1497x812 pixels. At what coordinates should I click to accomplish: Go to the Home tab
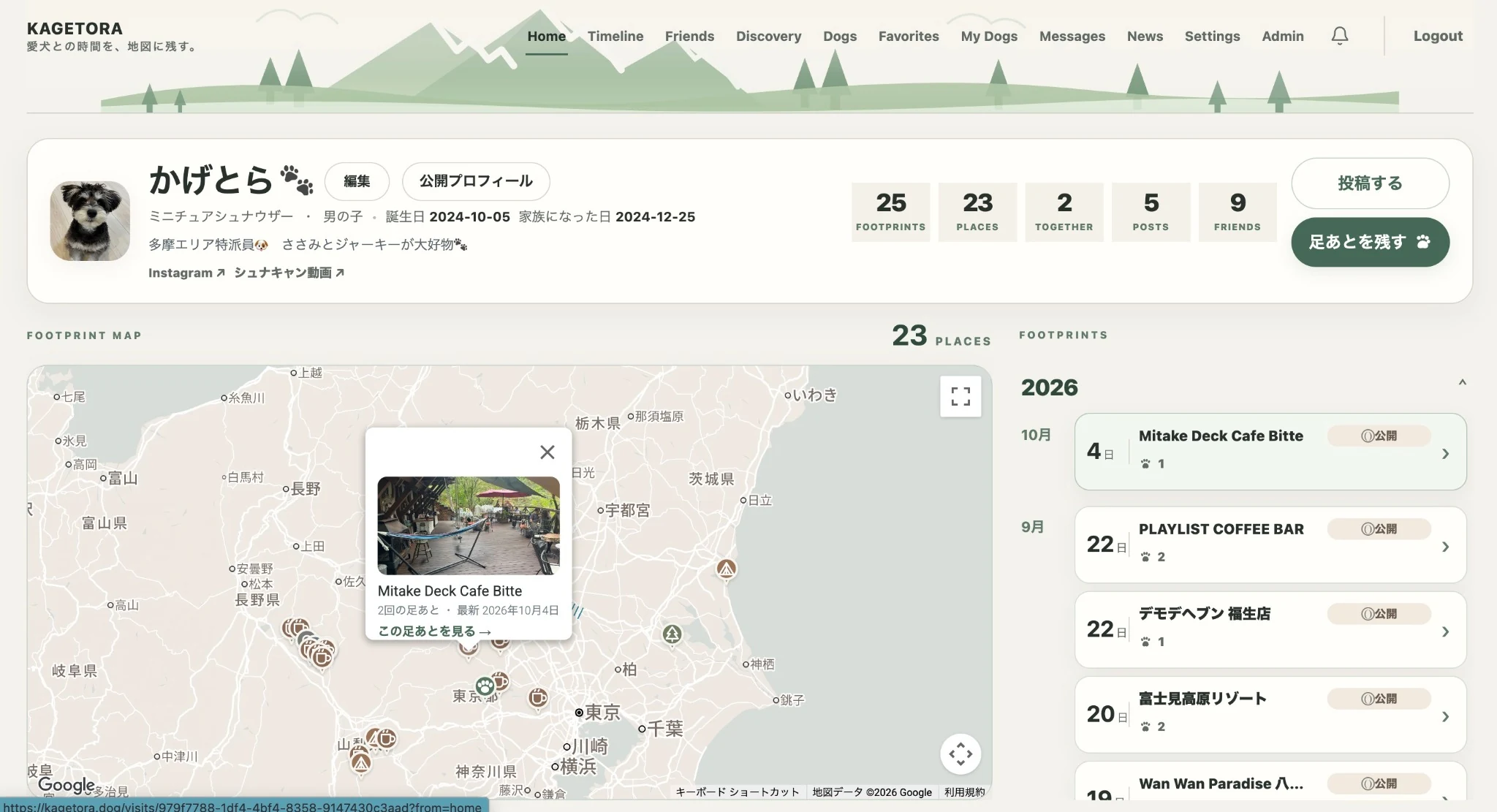click(x=547, y=36)
